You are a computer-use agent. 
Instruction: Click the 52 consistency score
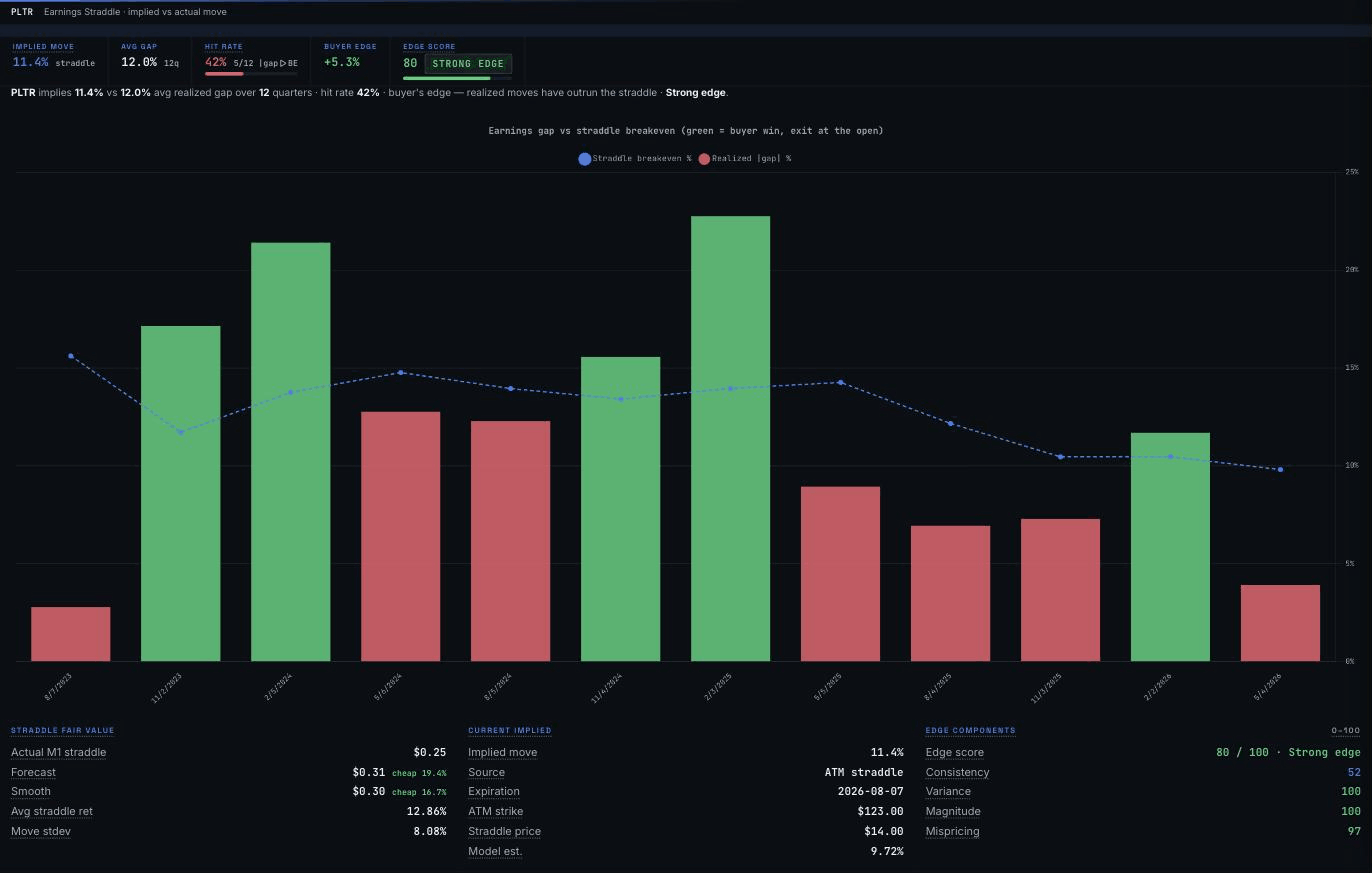point(1354,772)
